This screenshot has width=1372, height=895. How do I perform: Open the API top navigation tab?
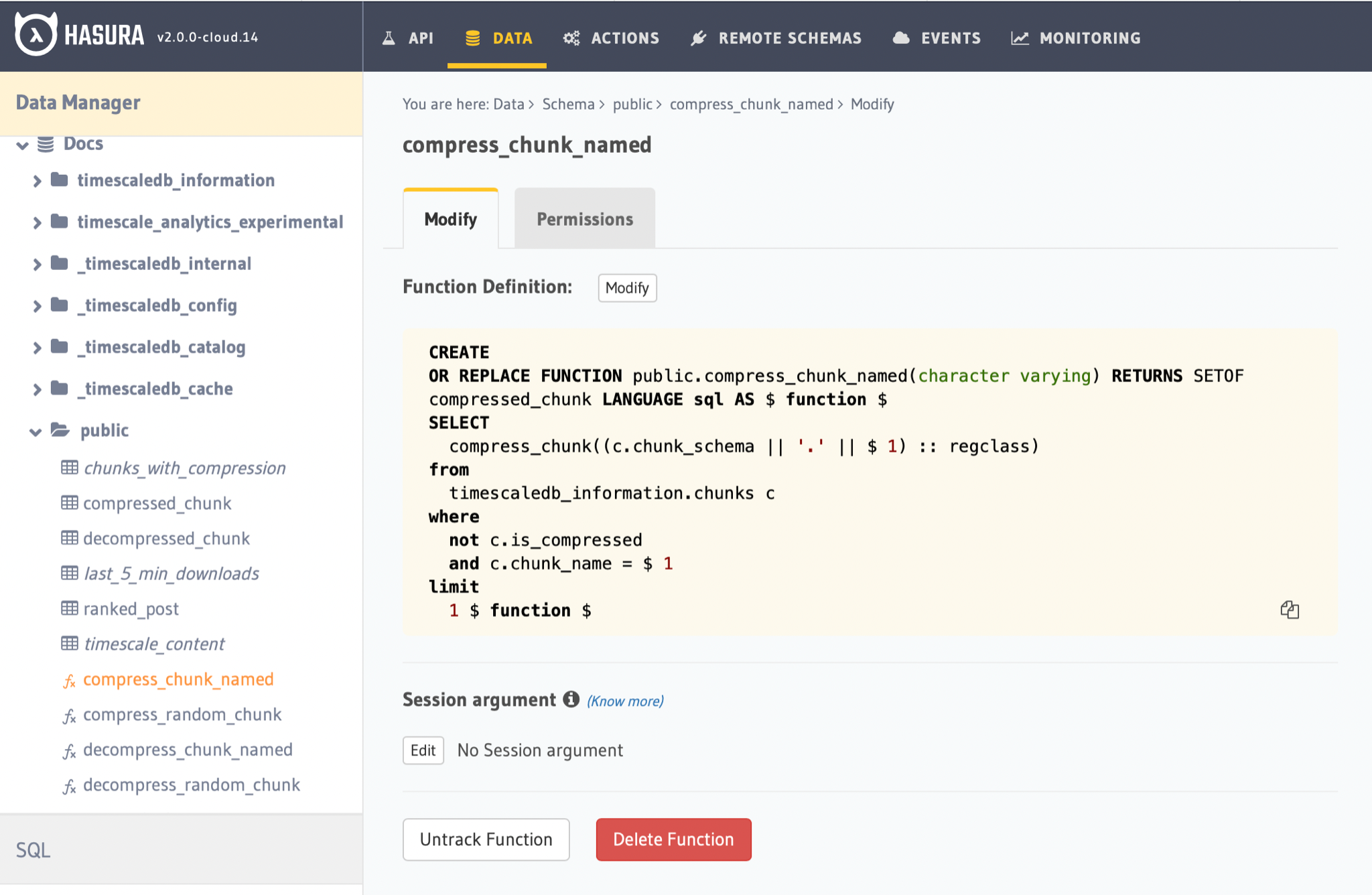point(407,38)
